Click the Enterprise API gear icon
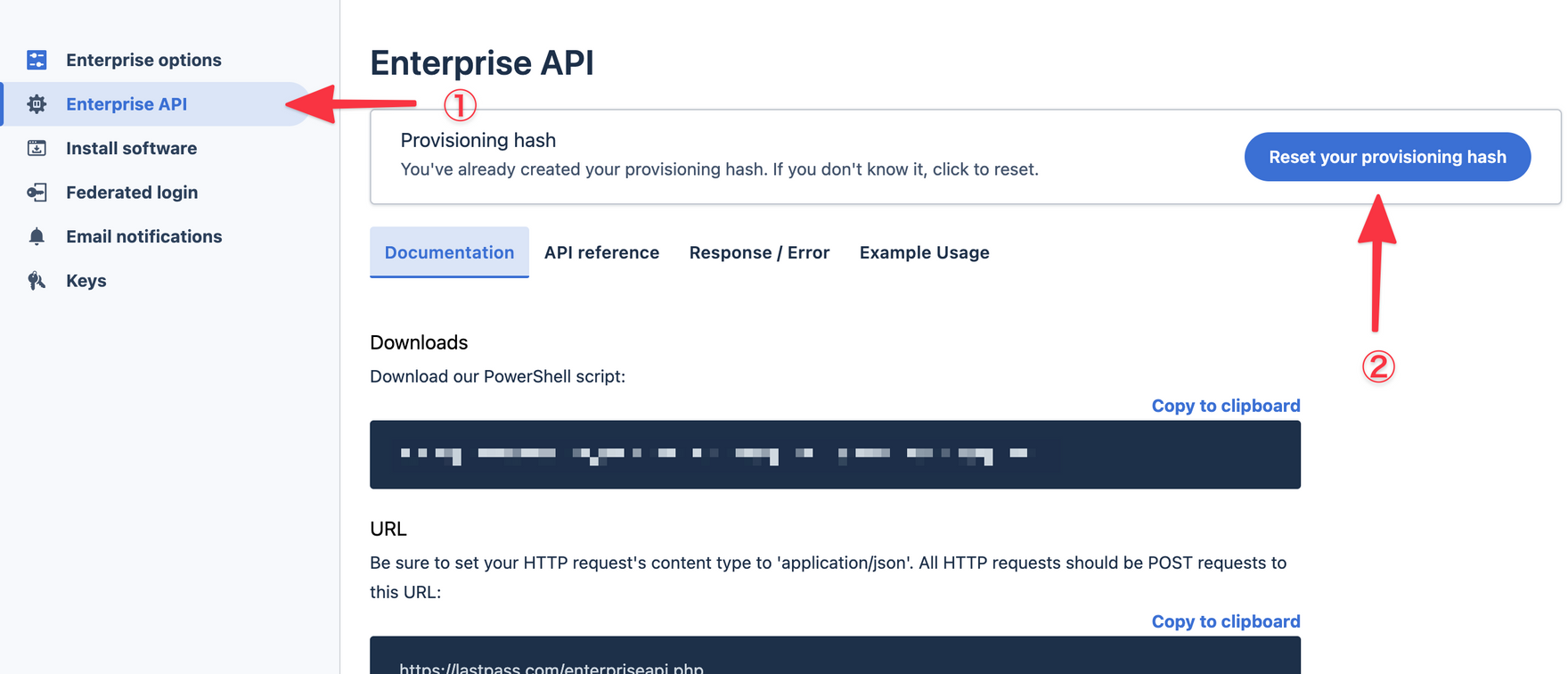 37,104
